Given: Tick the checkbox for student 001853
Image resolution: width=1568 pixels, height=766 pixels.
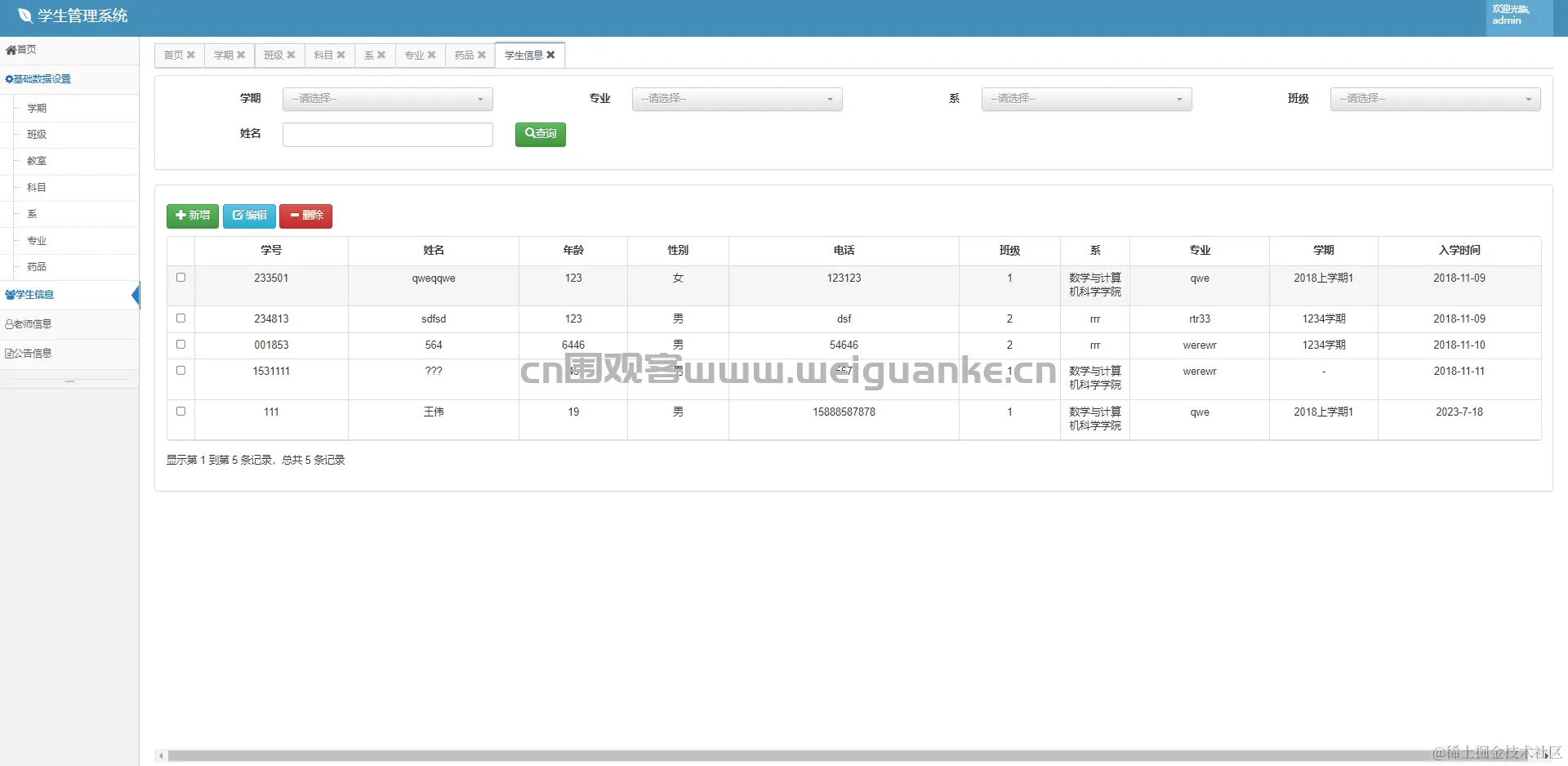Looking at the screenshot, I should 180,345.
